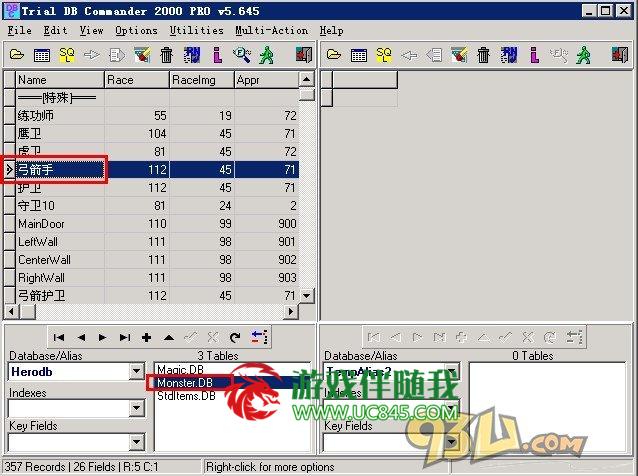Insert new record with plus button

click(x=146, y=337)
